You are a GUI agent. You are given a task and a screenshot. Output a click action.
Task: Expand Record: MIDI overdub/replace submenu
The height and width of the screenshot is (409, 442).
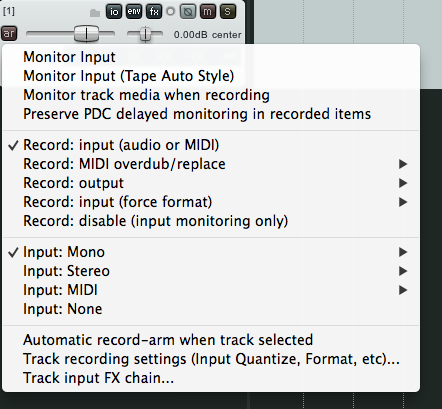pos(211,164)
